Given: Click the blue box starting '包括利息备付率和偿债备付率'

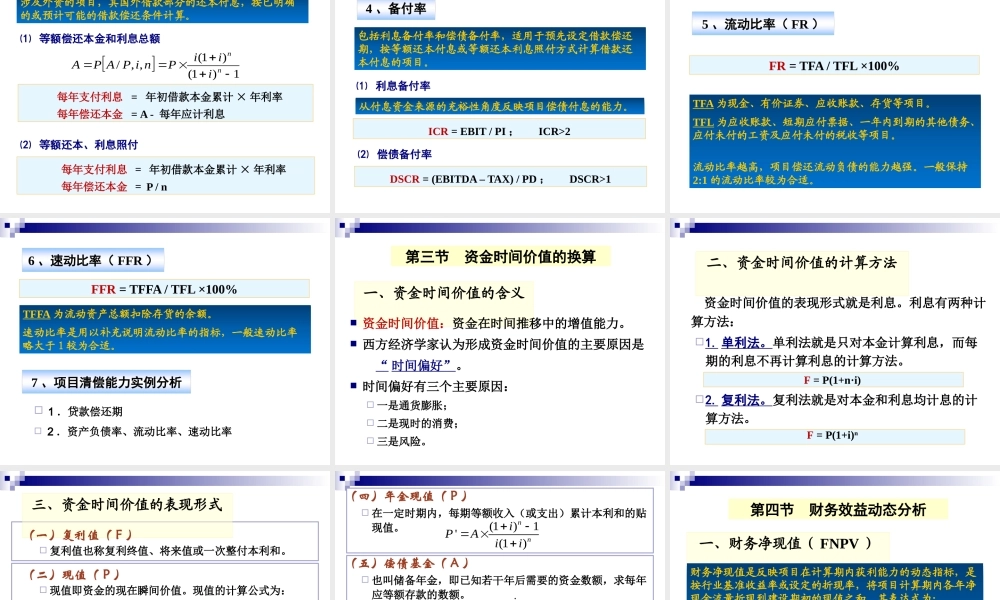Looking at the screenshot, I should point(500,48).
